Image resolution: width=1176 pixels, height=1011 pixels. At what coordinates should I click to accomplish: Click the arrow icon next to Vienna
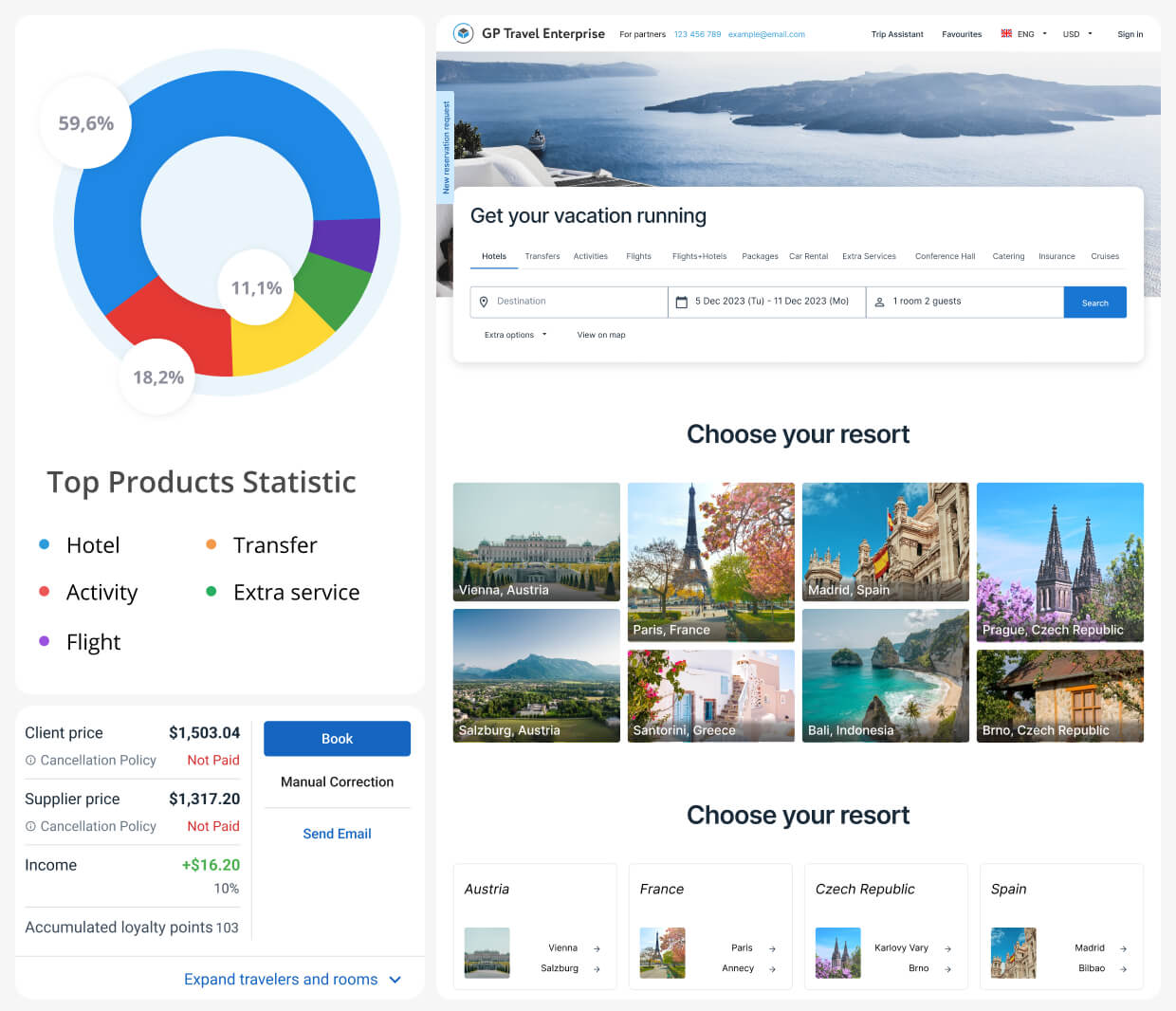(597, 948)
